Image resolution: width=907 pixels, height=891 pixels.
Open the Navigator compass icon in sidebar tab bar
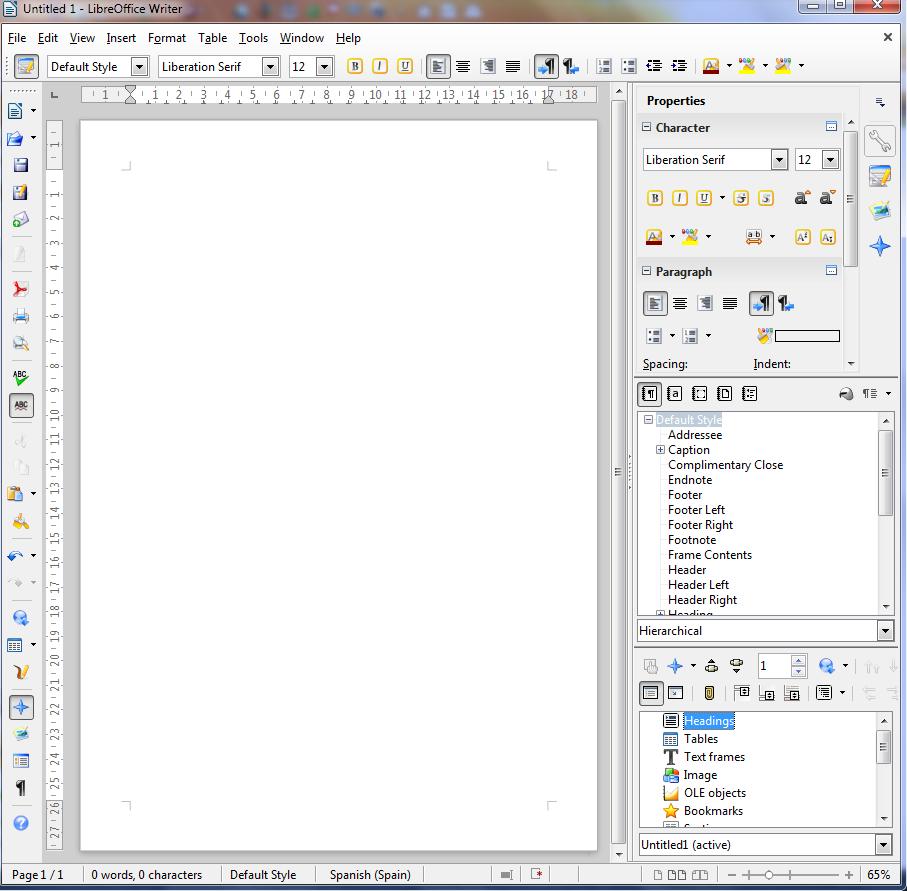[x=880, y=246]
